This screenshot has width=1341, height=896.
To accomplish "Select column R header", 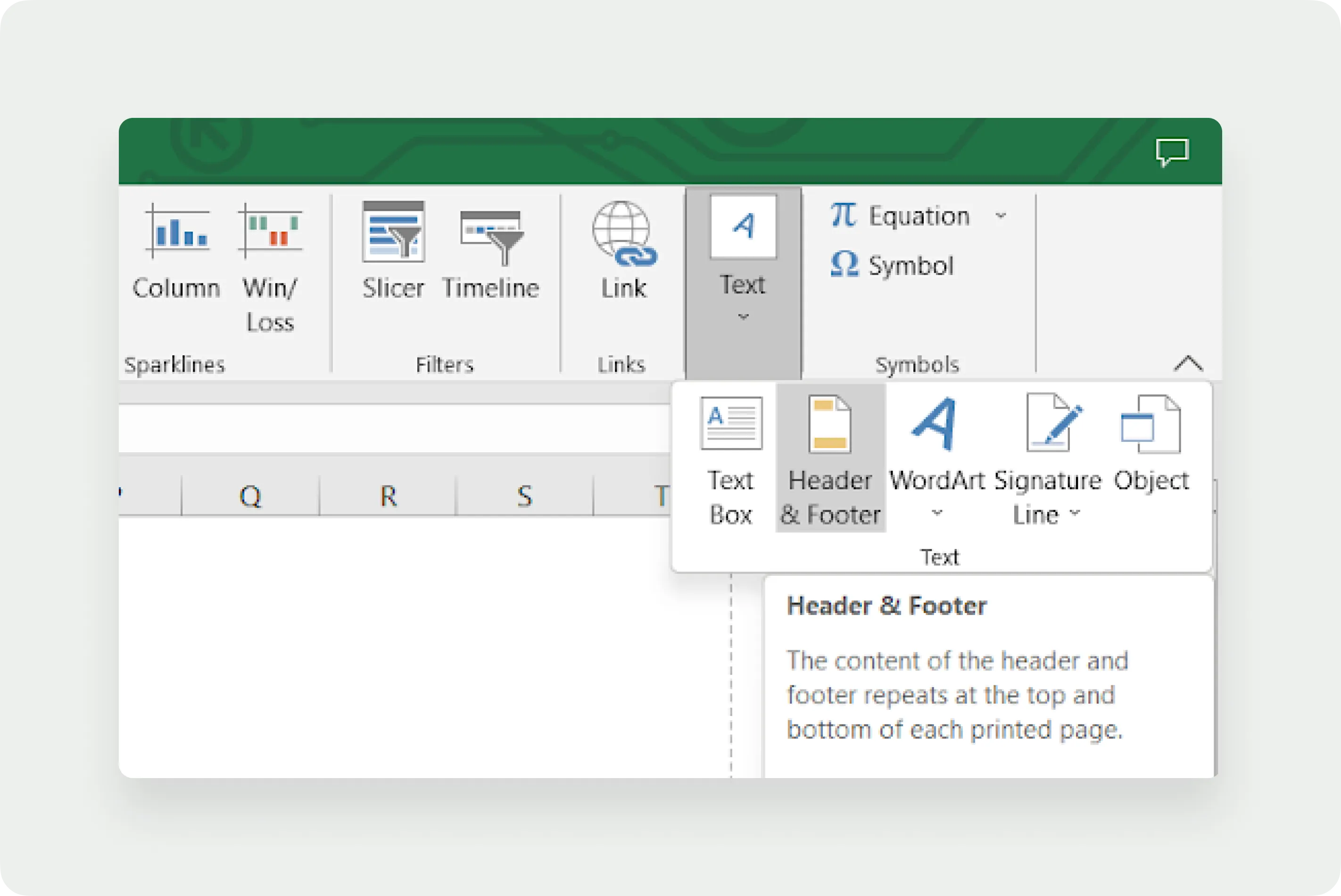I will pos(388,496).
